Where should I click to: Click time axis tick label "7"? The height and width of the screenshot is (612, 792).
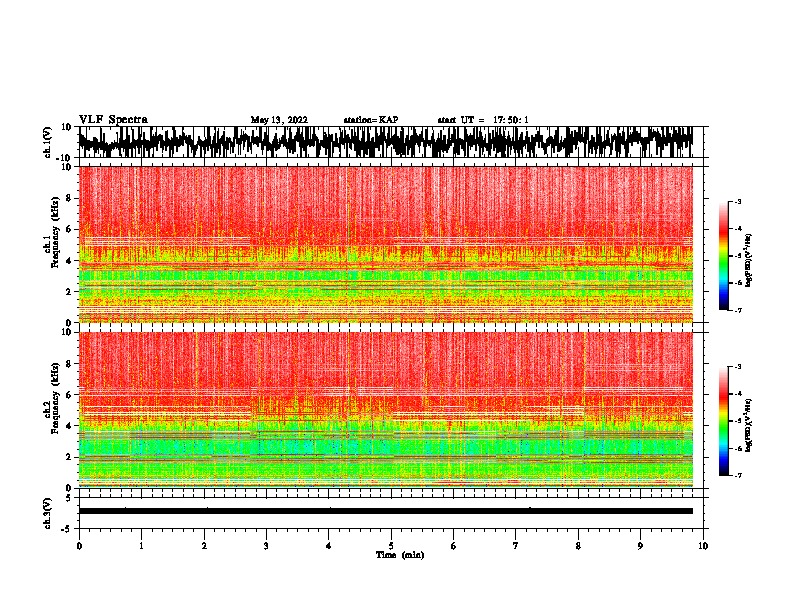pyautogui.click(x=516, y=546)
